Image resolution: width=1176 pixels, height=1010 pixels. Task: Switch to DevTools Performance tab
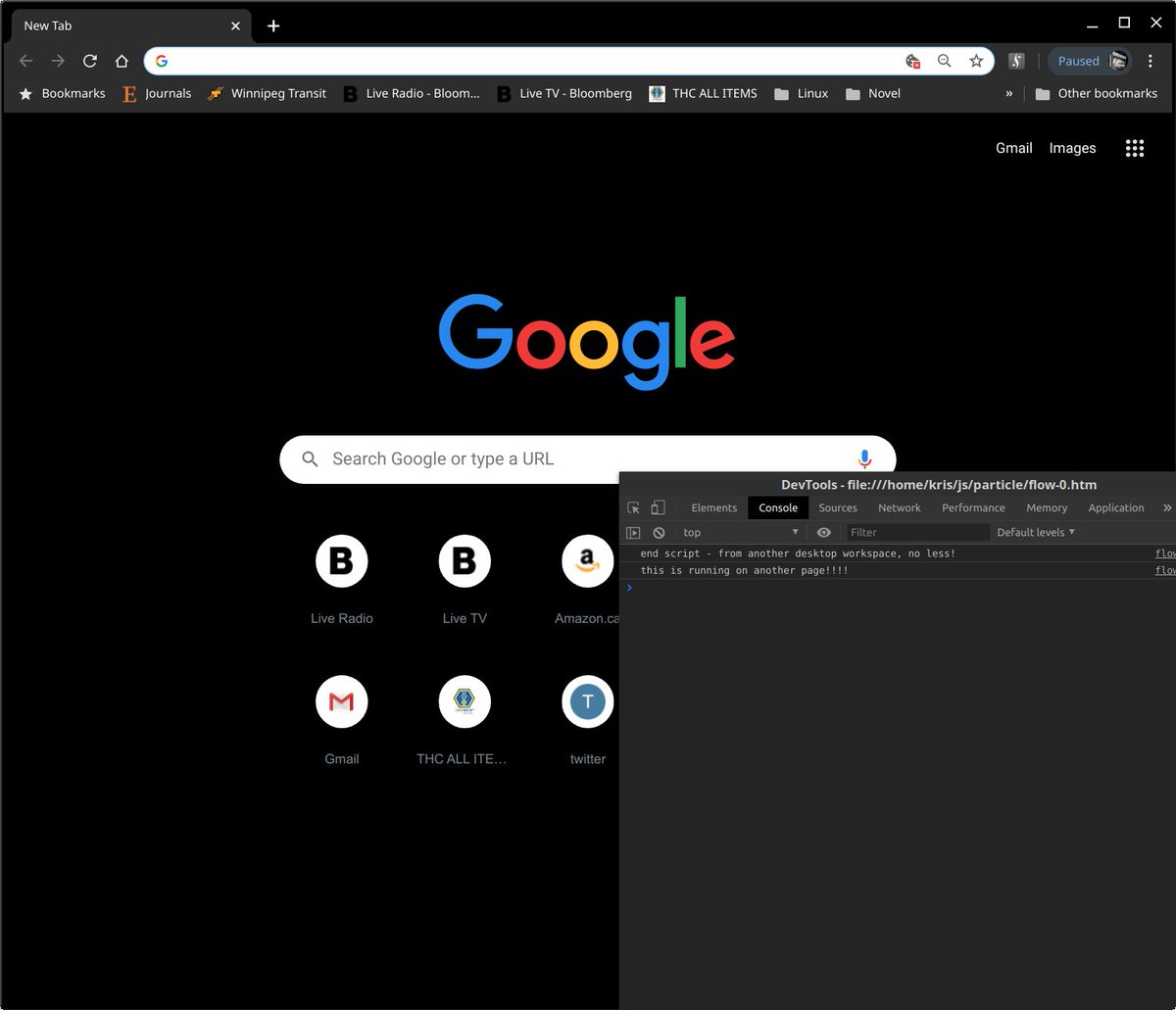(973, 507)
